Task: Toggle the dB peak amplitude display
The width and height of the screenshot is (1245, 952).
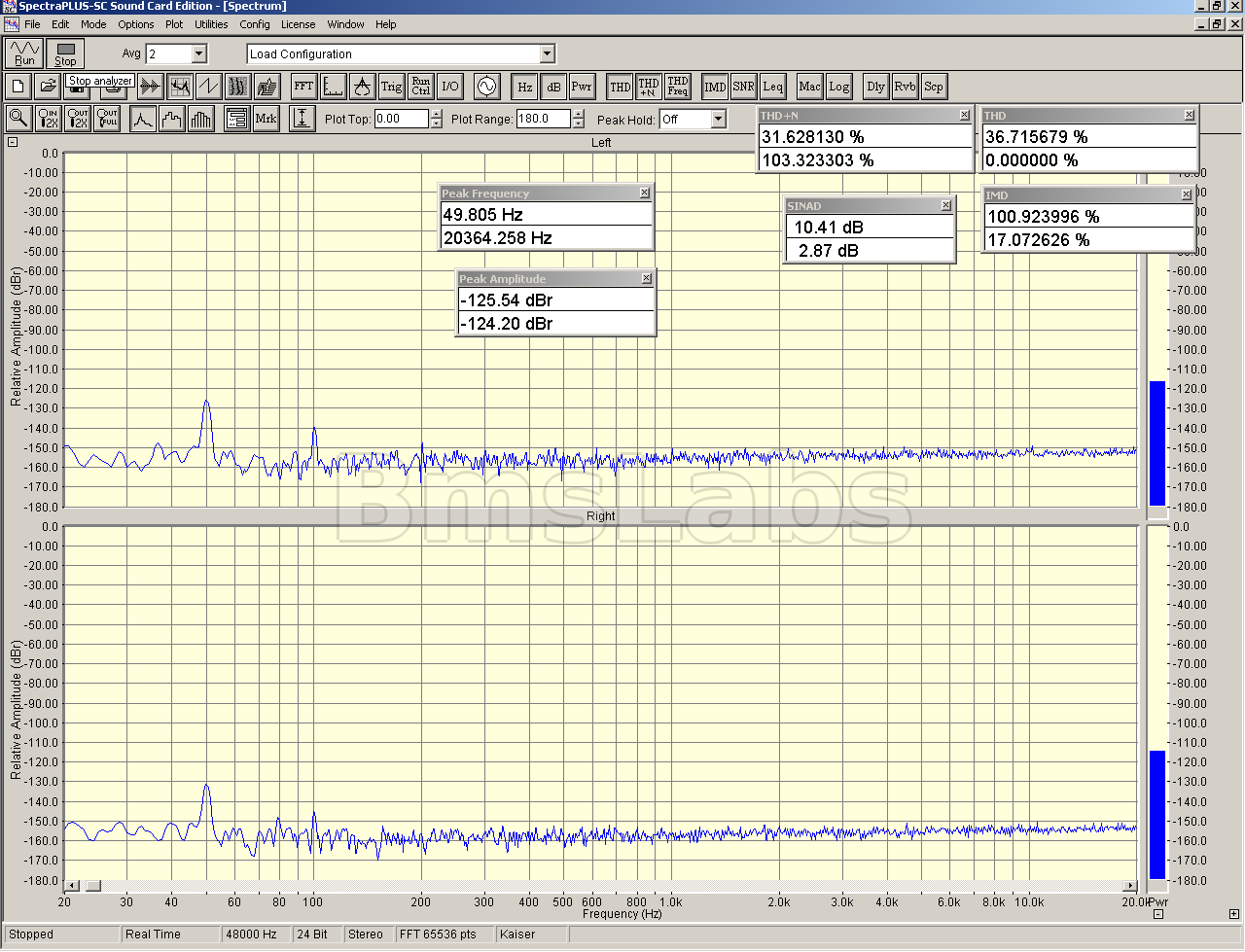Action: coord(553,87)
